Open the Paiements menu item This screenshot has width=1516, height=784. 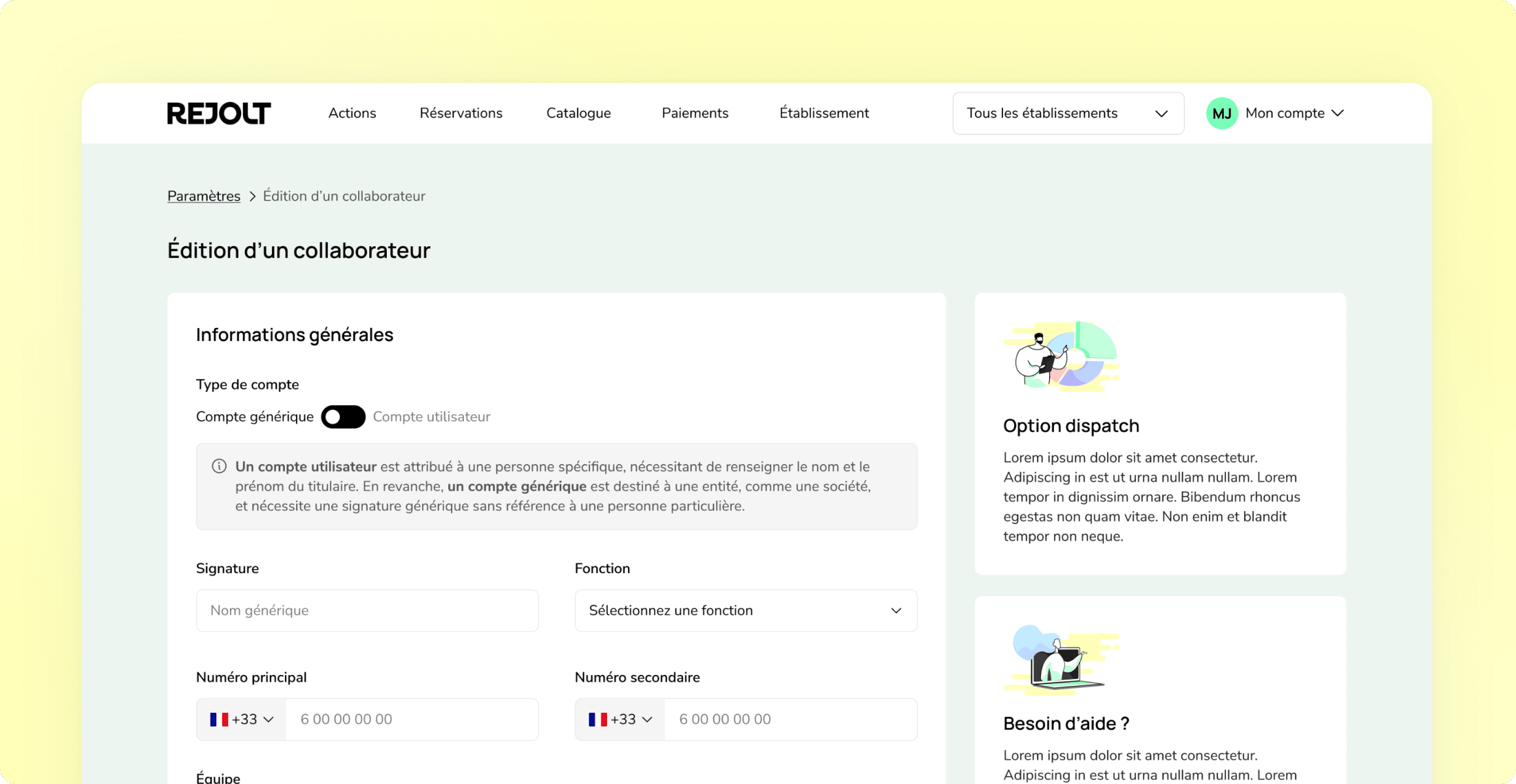point(695,113)
